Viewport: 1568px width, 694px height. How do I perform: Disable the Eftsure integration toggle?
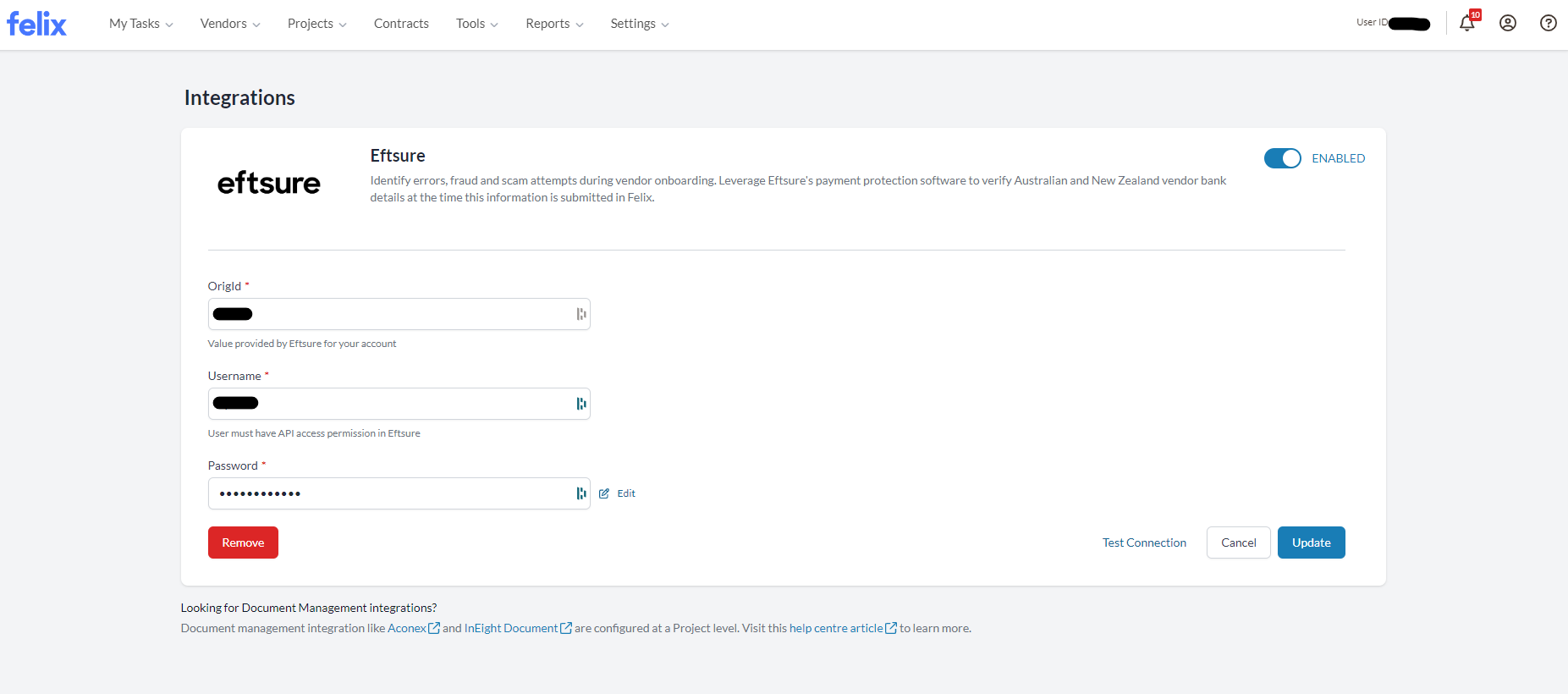[1283, 158]
